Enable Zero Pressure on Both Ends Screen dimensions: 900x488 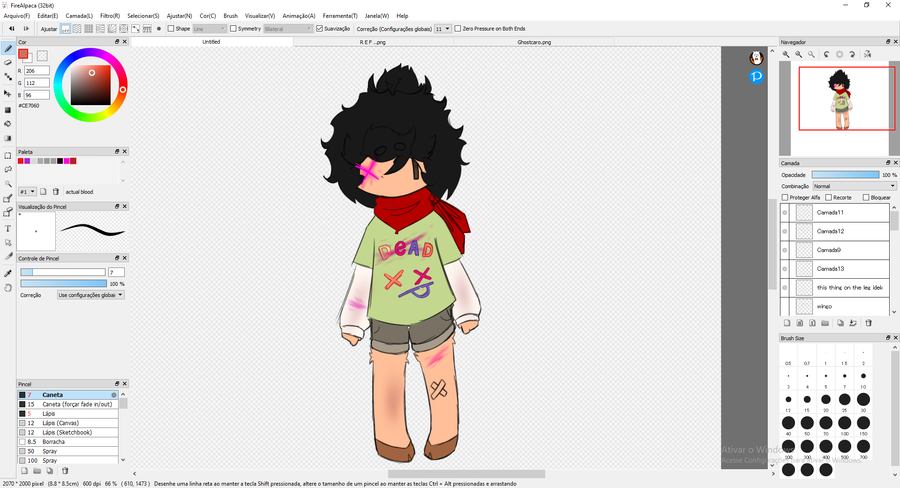coord(457,28)
